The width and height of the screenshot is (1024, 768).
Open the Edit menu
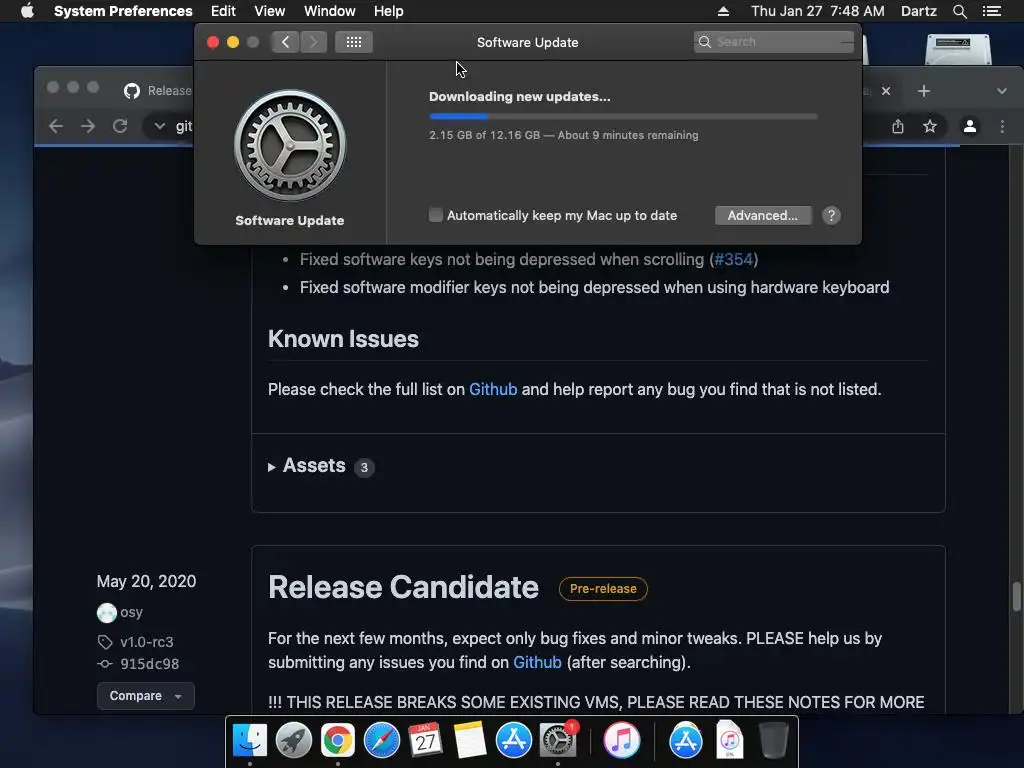[x=223, y=11]
